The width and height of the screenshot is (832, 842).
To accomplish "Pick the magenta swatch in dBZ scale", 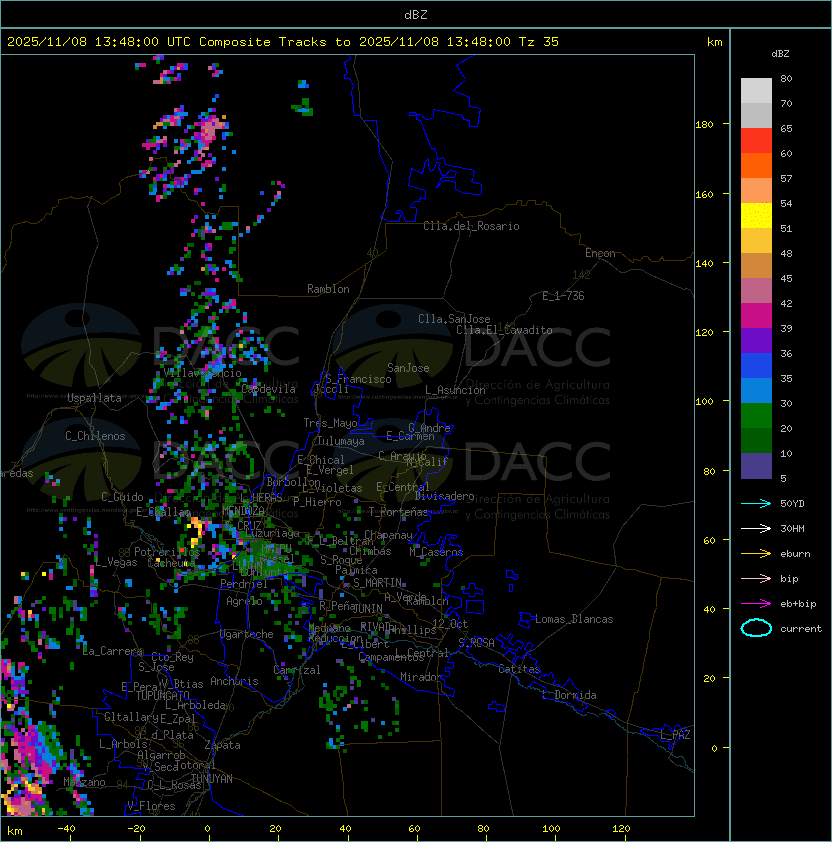I will 756,316.
